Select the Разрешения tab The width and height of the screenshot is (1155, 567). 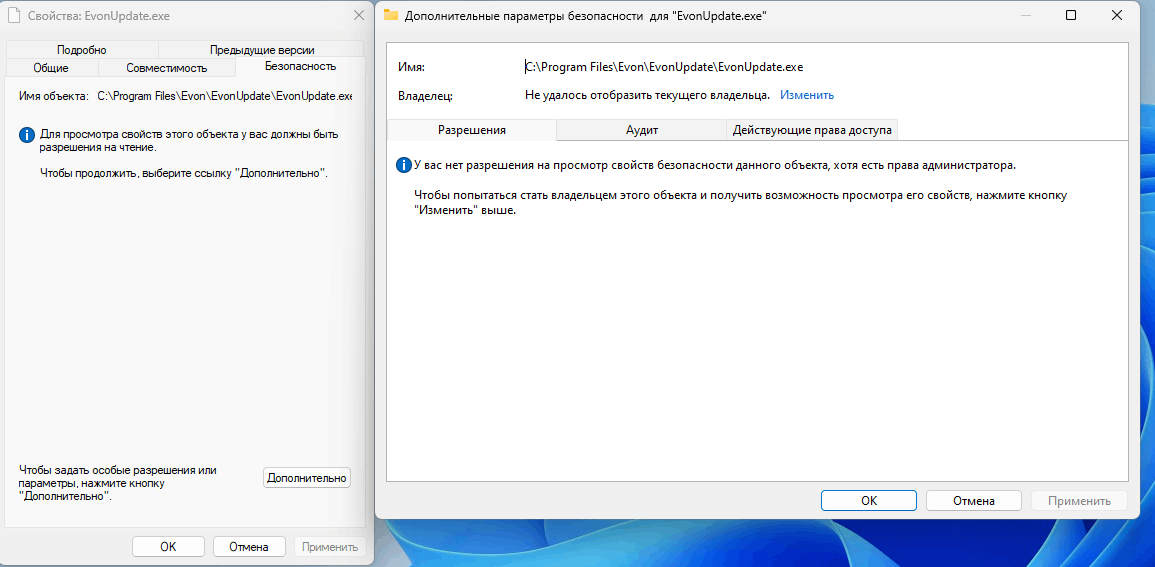point(471,130)
